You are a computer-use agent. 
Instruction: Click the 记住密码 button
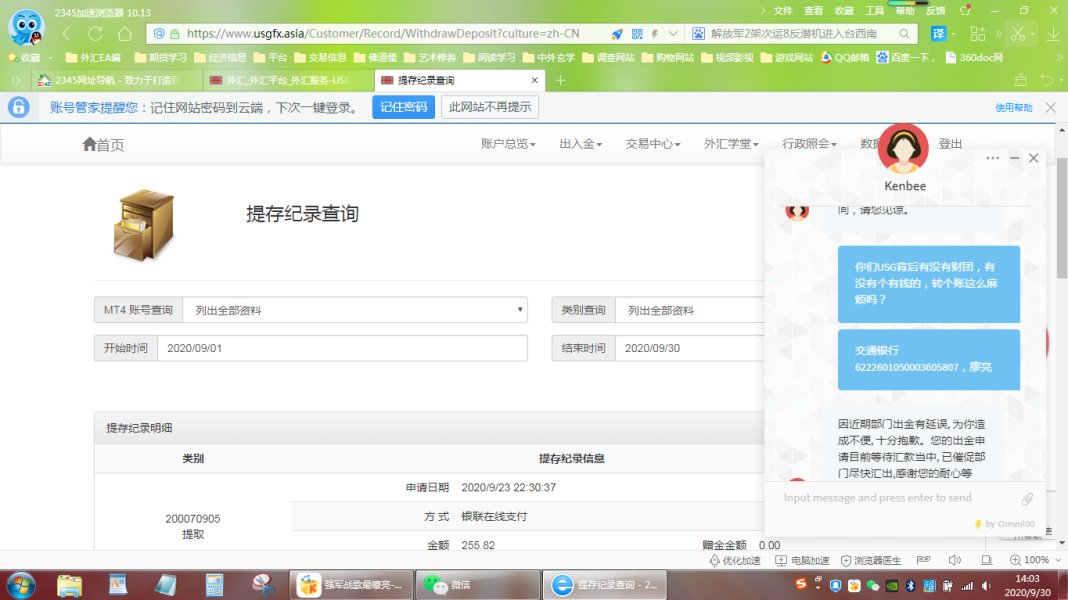[x=403, y=107]
